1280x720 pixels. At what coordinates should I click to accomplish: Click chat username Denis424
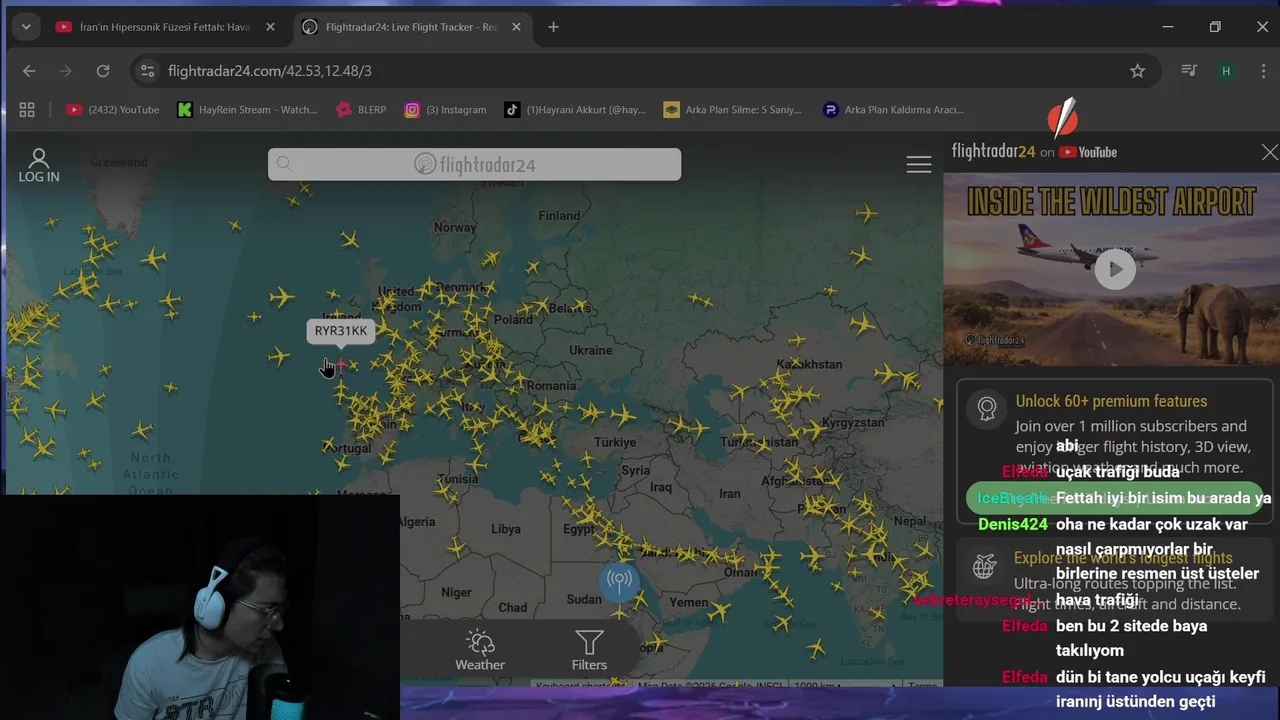click(x=1012, y=524)
